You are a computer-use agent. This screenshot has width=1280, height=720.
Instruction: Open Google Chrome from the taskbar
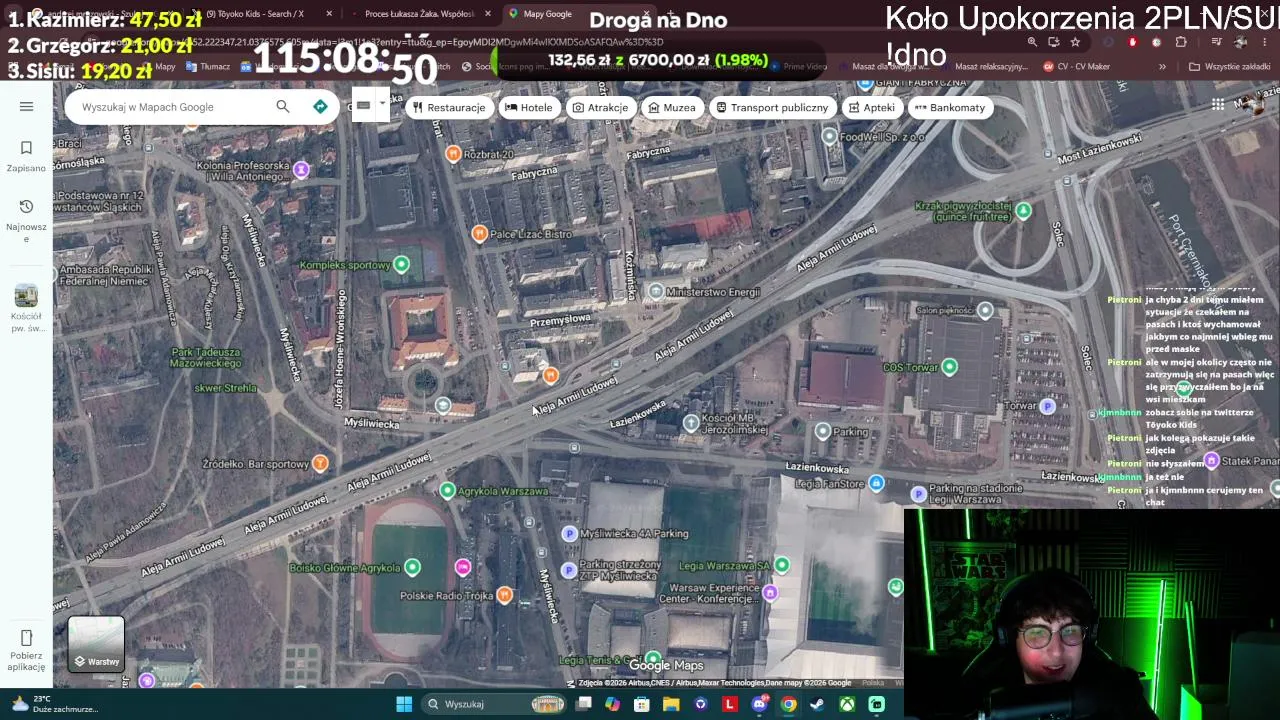click(788, 704)
